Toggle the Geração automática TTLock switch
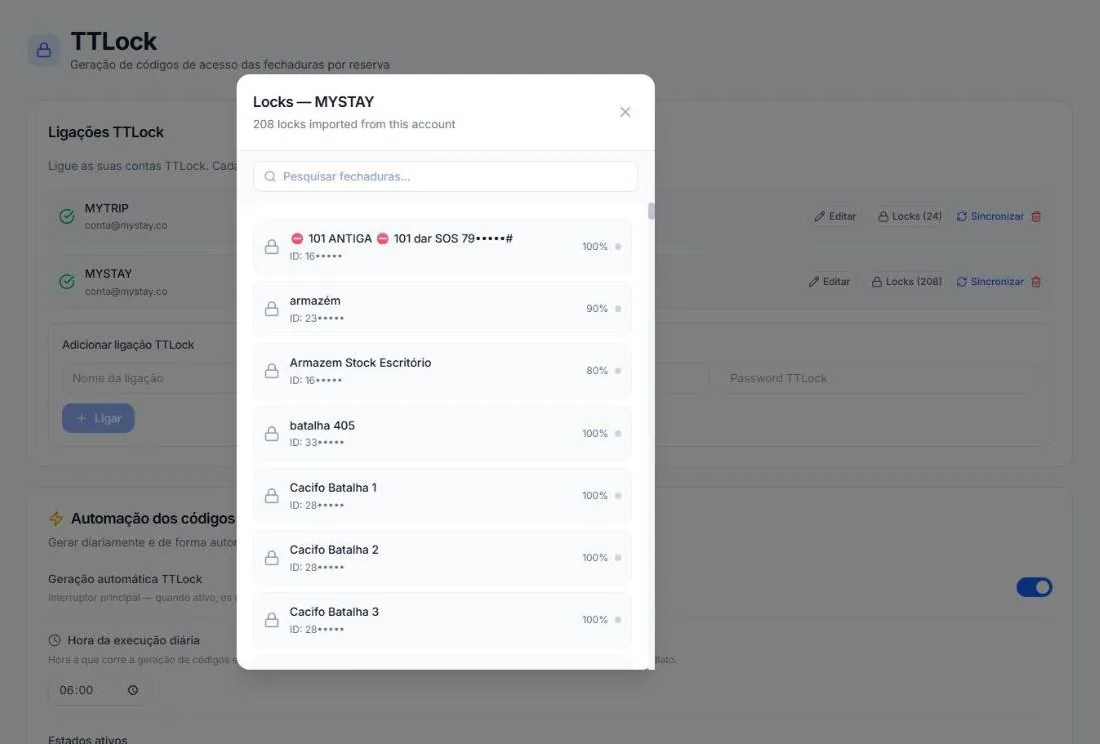 click(1034, 587)
